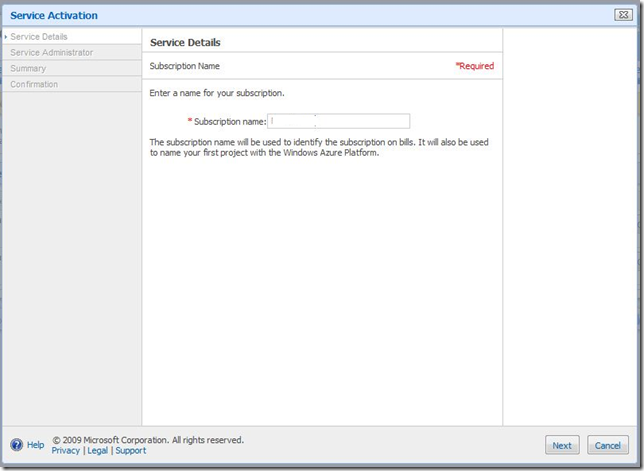Focus the Subscription name input field
The height and width of the screenshot is (471, 644).
(338, 121)
